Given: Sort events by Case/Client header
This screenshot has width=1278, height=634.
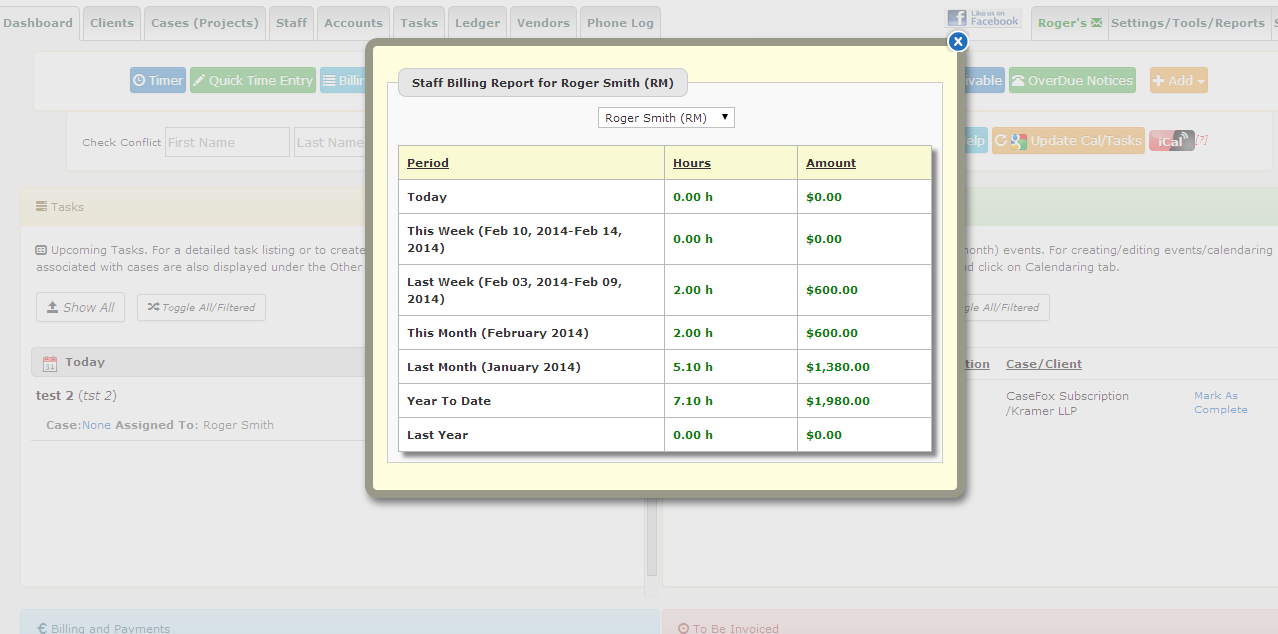Looking at the screenshot, I should click(x=1044, y=364).
